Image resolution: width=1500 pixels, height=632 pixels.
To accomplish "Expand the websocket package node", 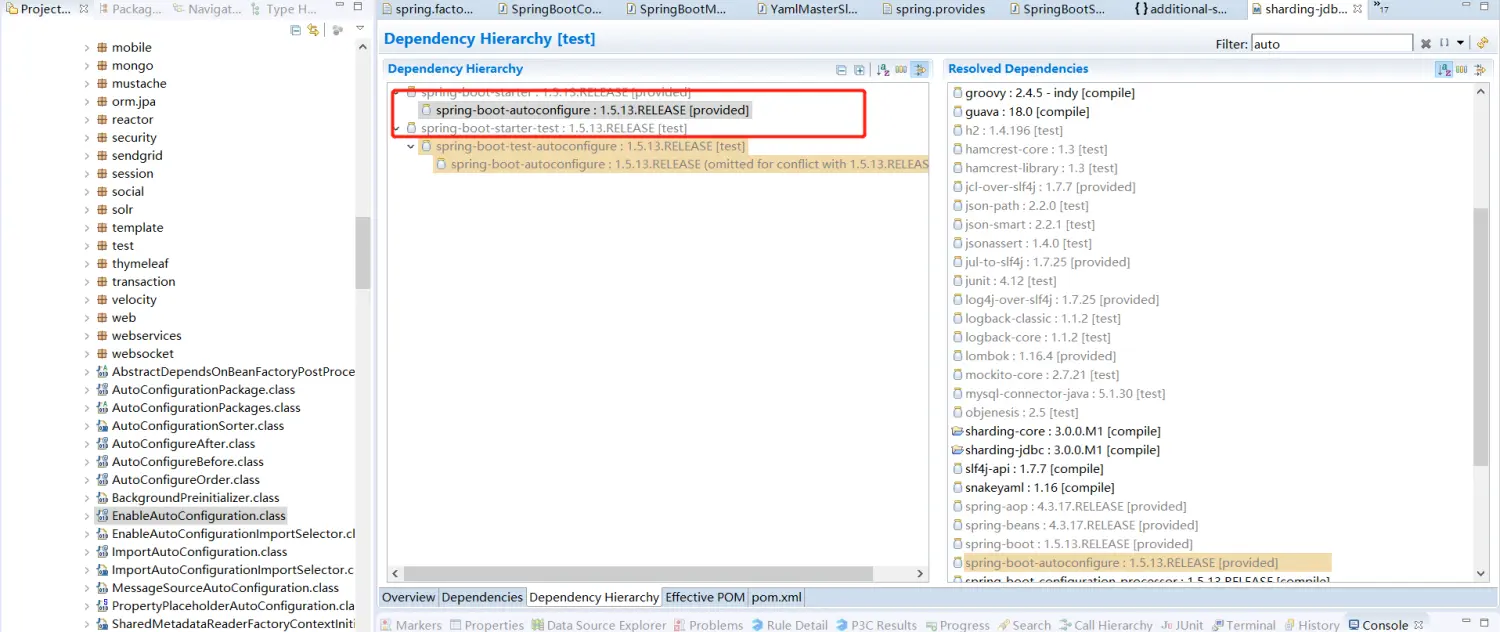I will [x=87, y=354].
